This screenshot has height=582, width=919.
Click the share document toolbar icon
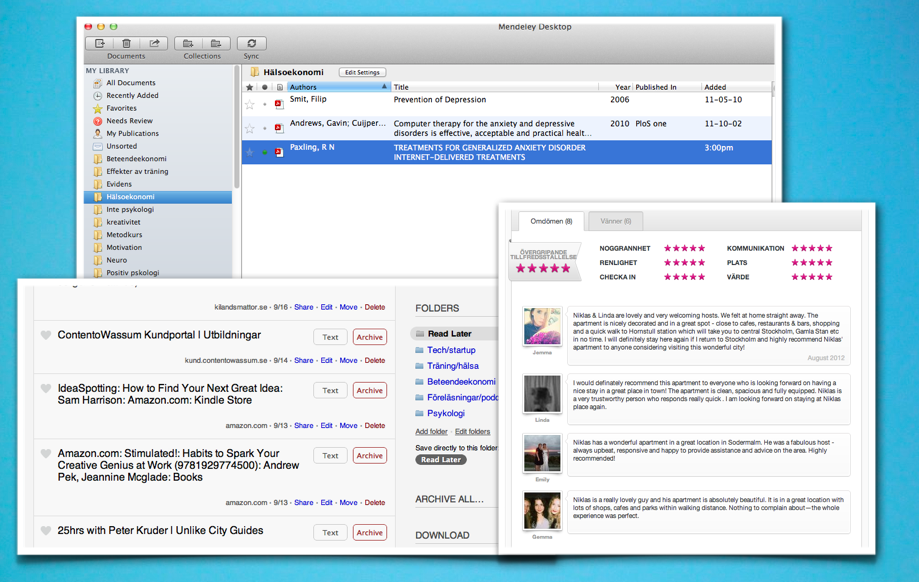[x=154, y=43]
